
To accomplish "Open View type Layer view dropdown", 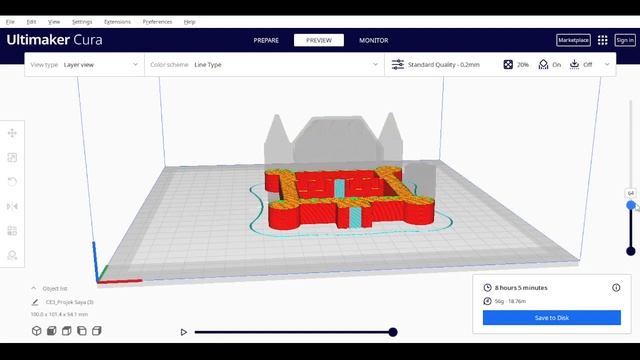I will [84, 64].
